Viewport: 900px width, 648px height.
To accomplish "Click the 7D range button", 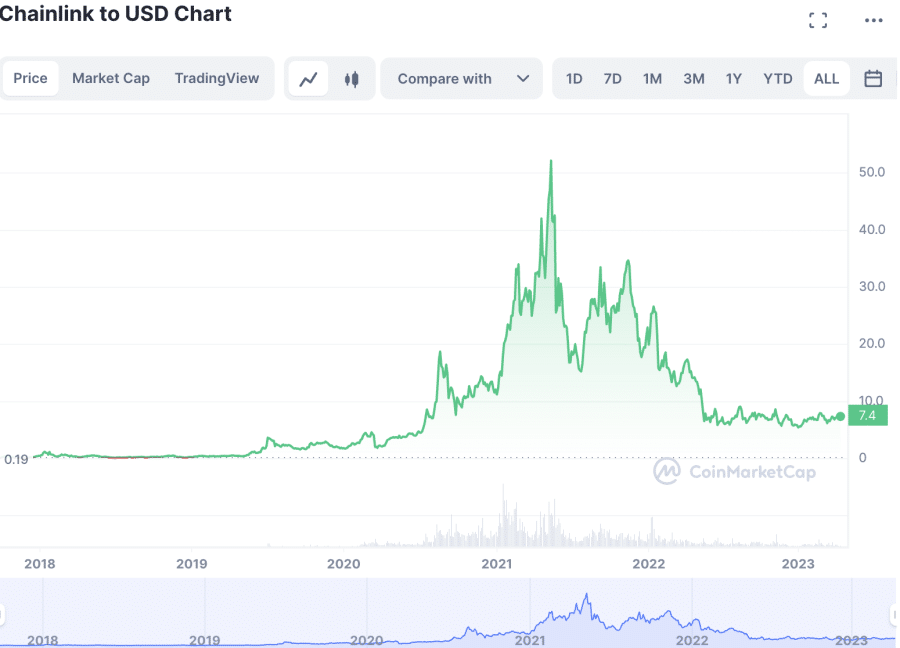I will coord(612,78).
